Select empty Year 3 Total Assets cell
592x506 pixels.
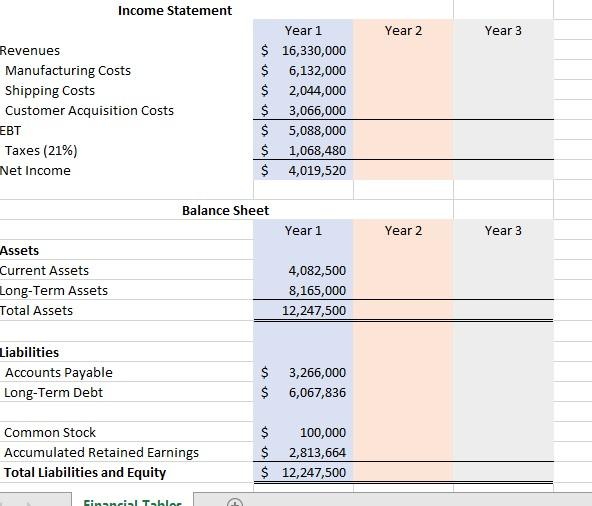tap(503, 311)
